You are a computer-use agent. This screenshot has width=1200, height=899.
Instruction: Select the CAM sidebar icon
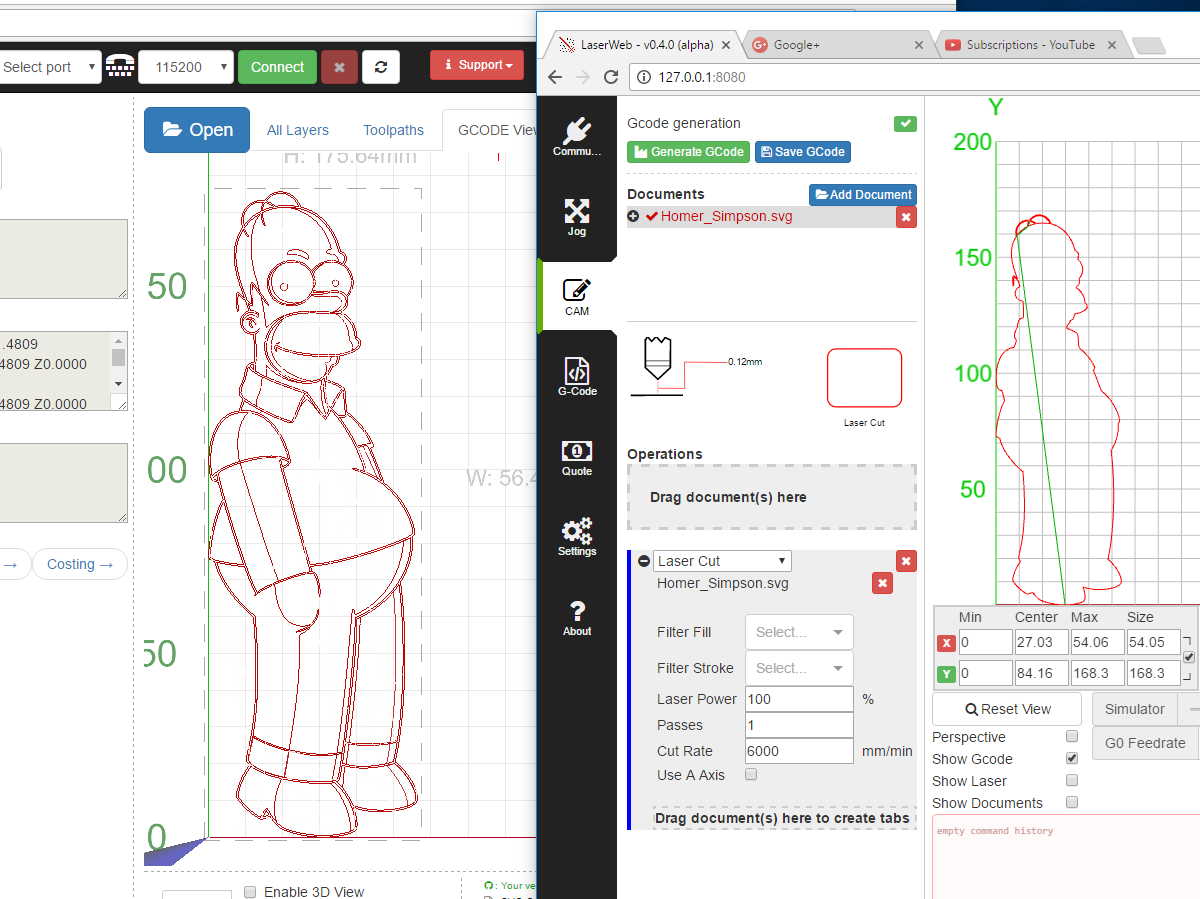[x=577, y=297]
